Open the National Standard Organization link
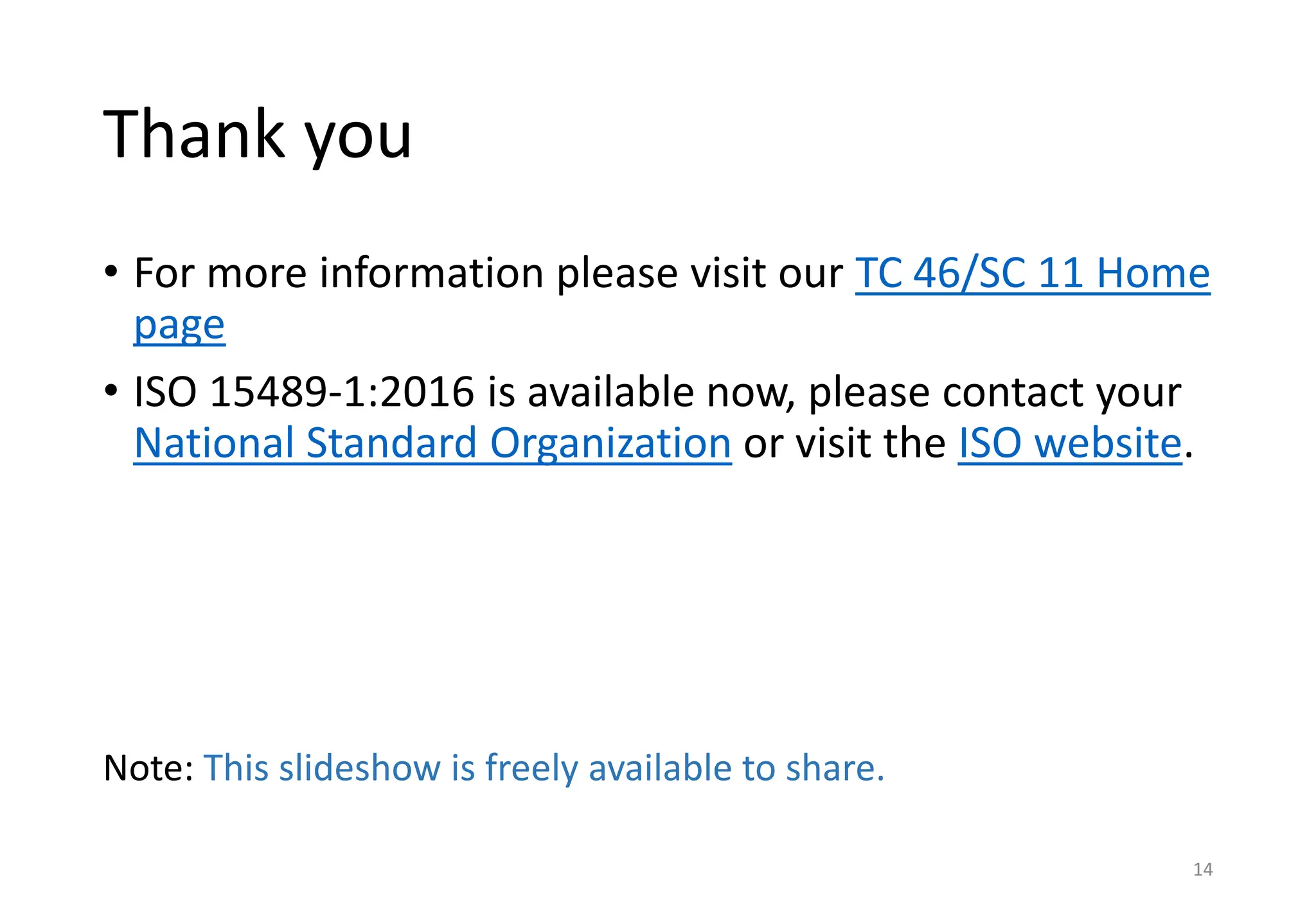The width and height of the screenshot is (1316, 911). tap(432, 444)
